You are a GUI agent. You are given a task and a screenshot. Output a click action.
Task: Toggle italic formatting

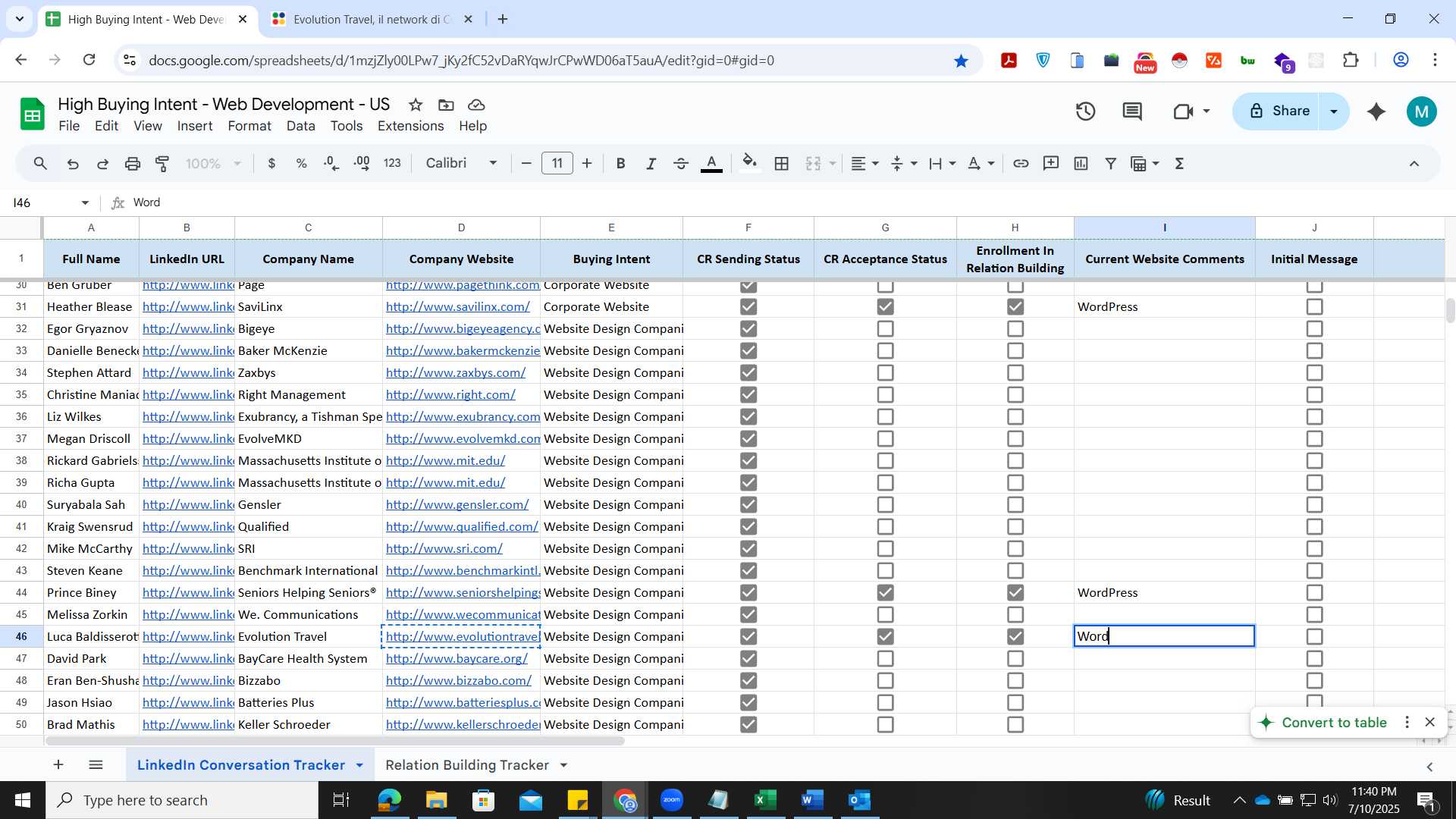coord(651,164)
